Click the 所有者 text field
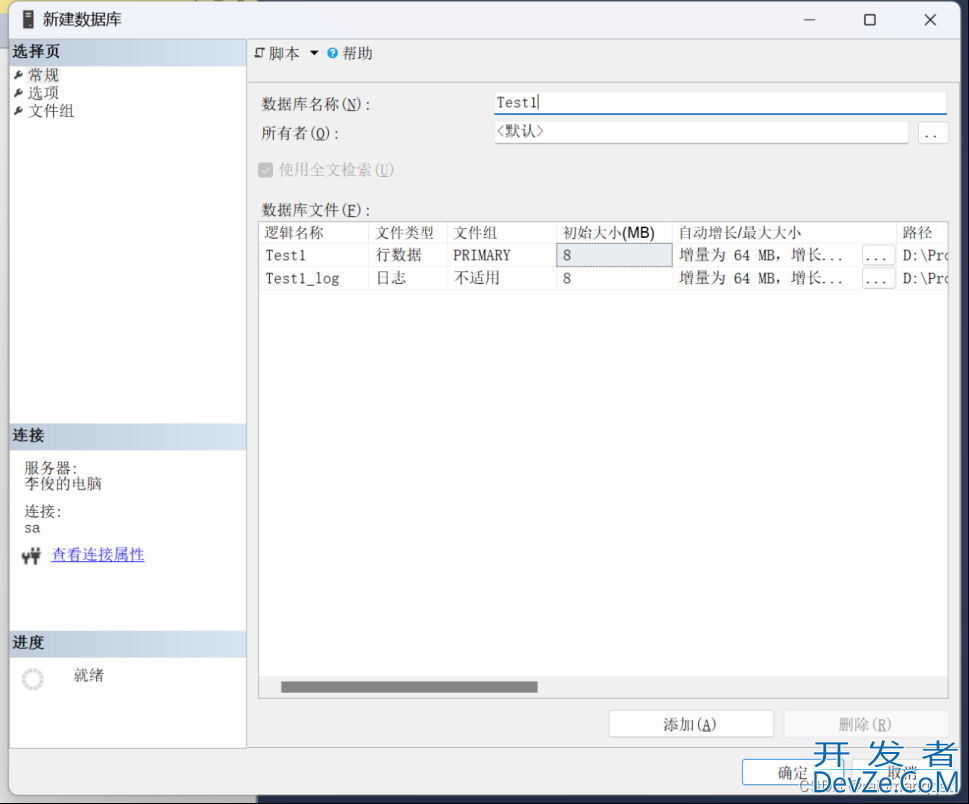Image resolution: width=969 pixels, height=804 pixels. (701, 132)
